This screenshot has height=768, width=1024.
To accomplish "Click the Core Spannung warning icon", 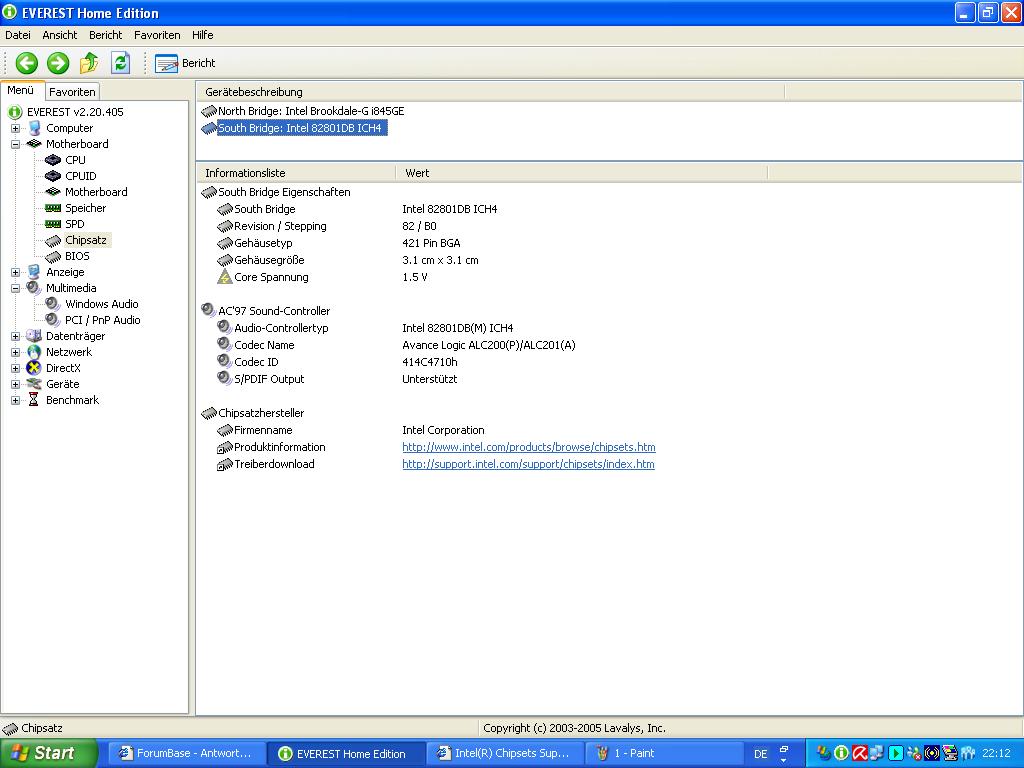I will [x=225, y=277].
